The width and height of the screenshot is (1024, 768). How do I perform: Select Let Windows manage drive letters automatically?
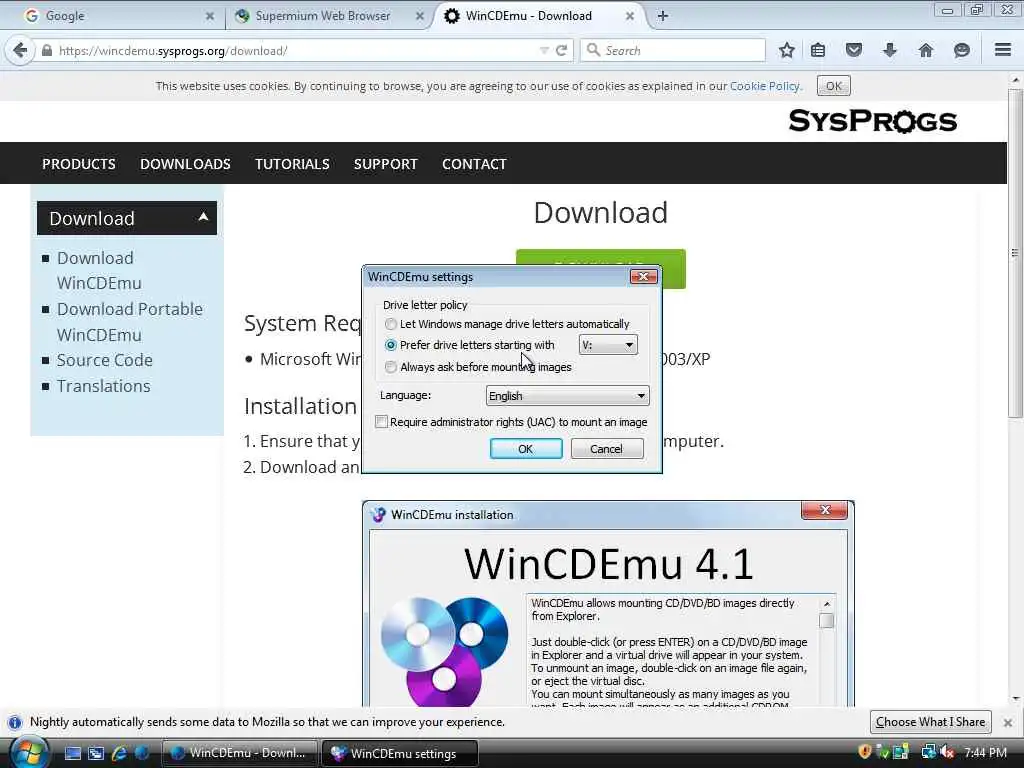pyautogui.click(x=391, y=324)
